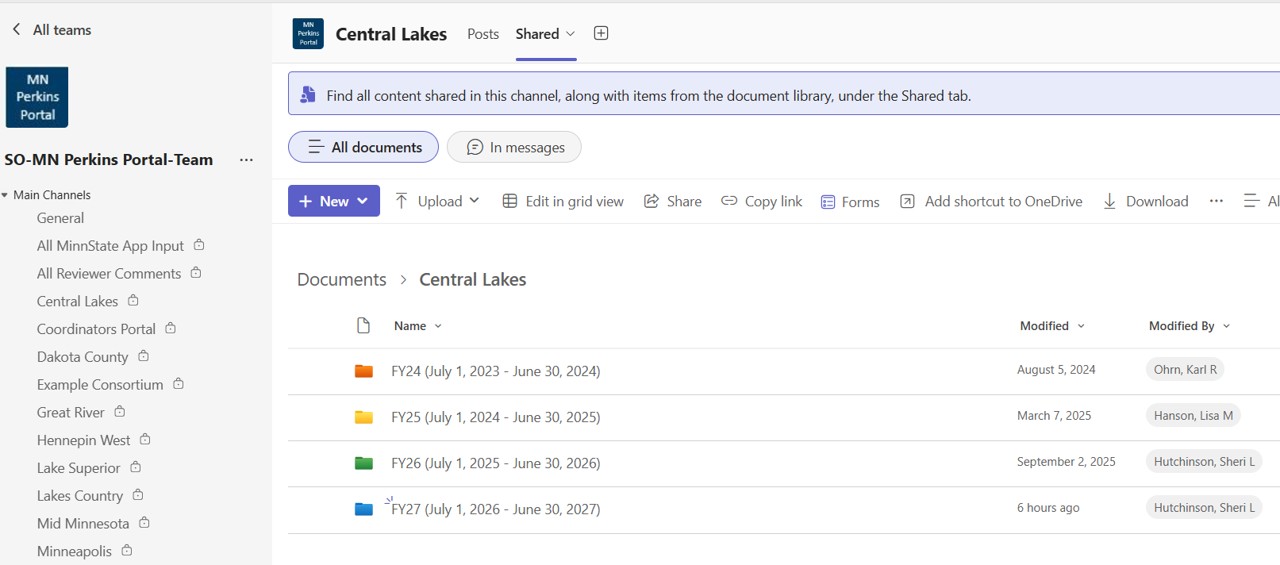
Task: Open the Upload dropdown
Action: tap(437, 201)
